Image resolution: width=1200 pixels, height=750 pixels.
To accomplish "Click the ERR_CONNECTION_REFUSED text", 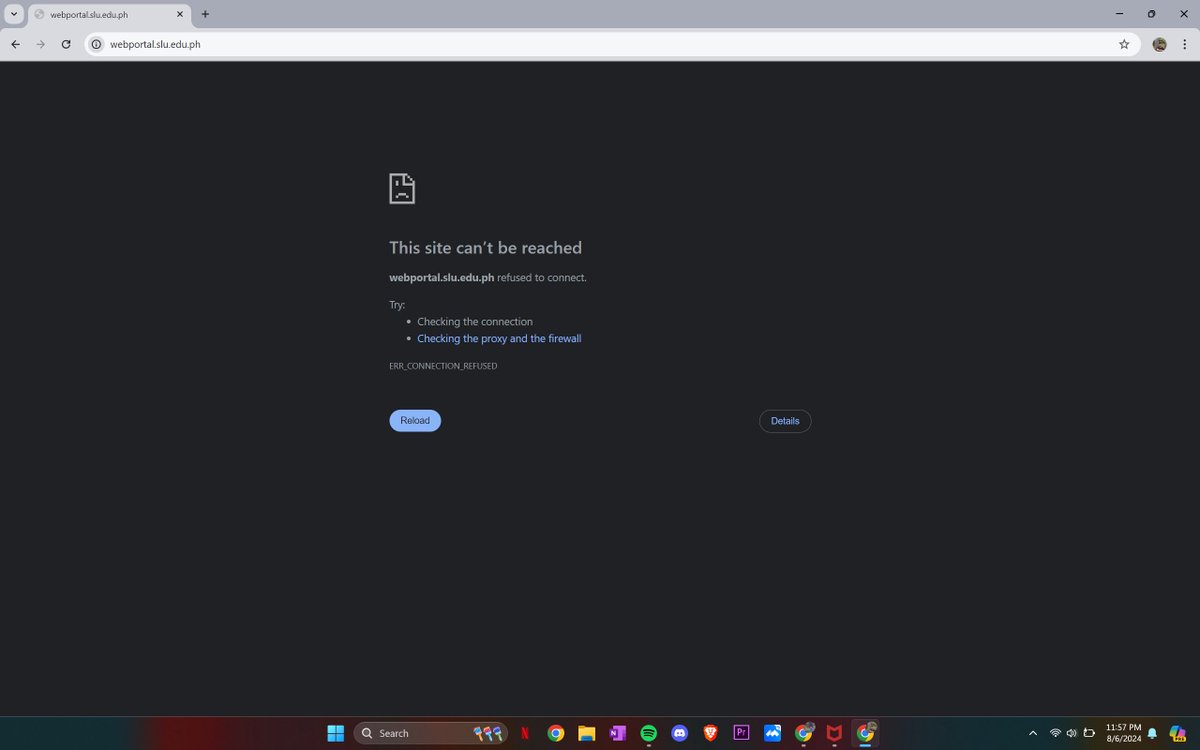I will coord(443,366).
